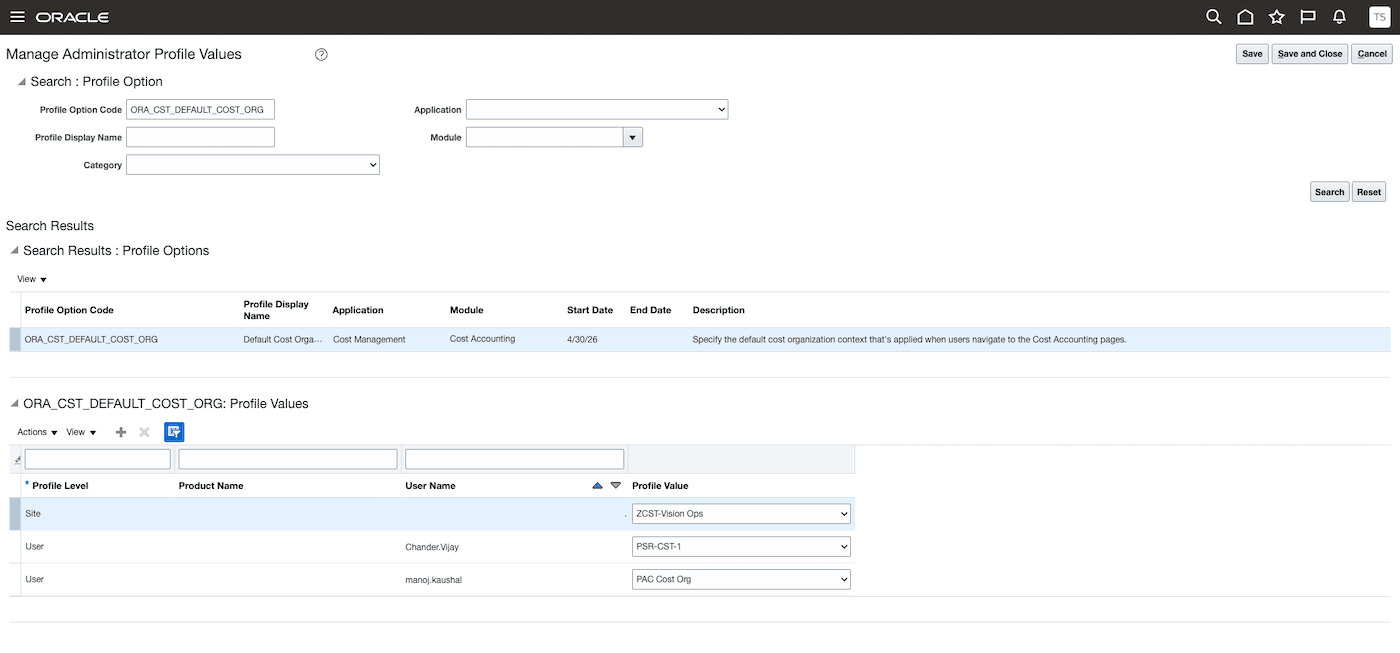Image resolution: width=1400 pixels, height=653 pixels.
Task: Open the PAC Cost Org profile value dropdown
Action: click(x=742, y=579)
